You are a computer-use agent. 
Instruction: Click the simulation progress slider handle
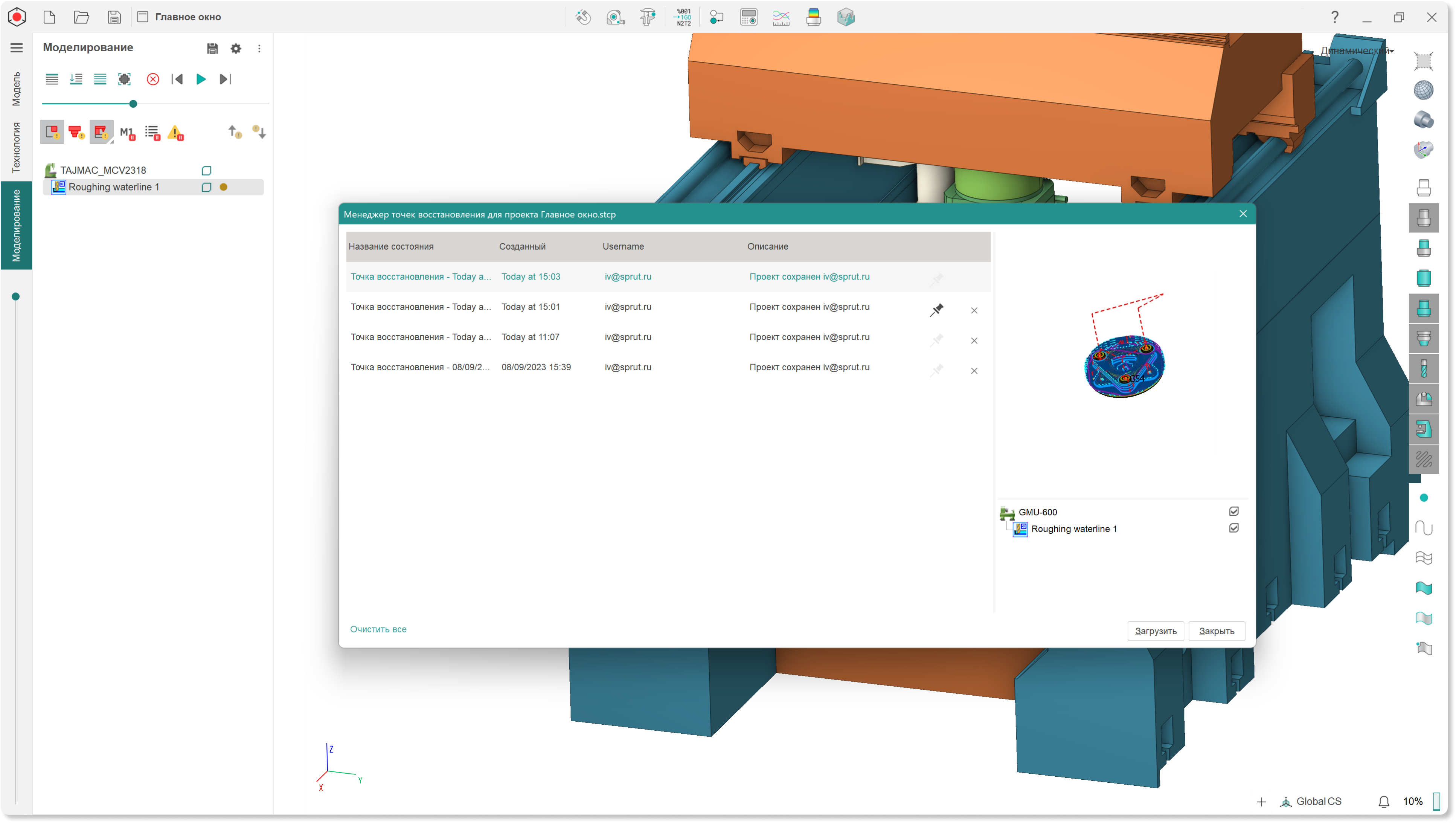coord(133,104)
